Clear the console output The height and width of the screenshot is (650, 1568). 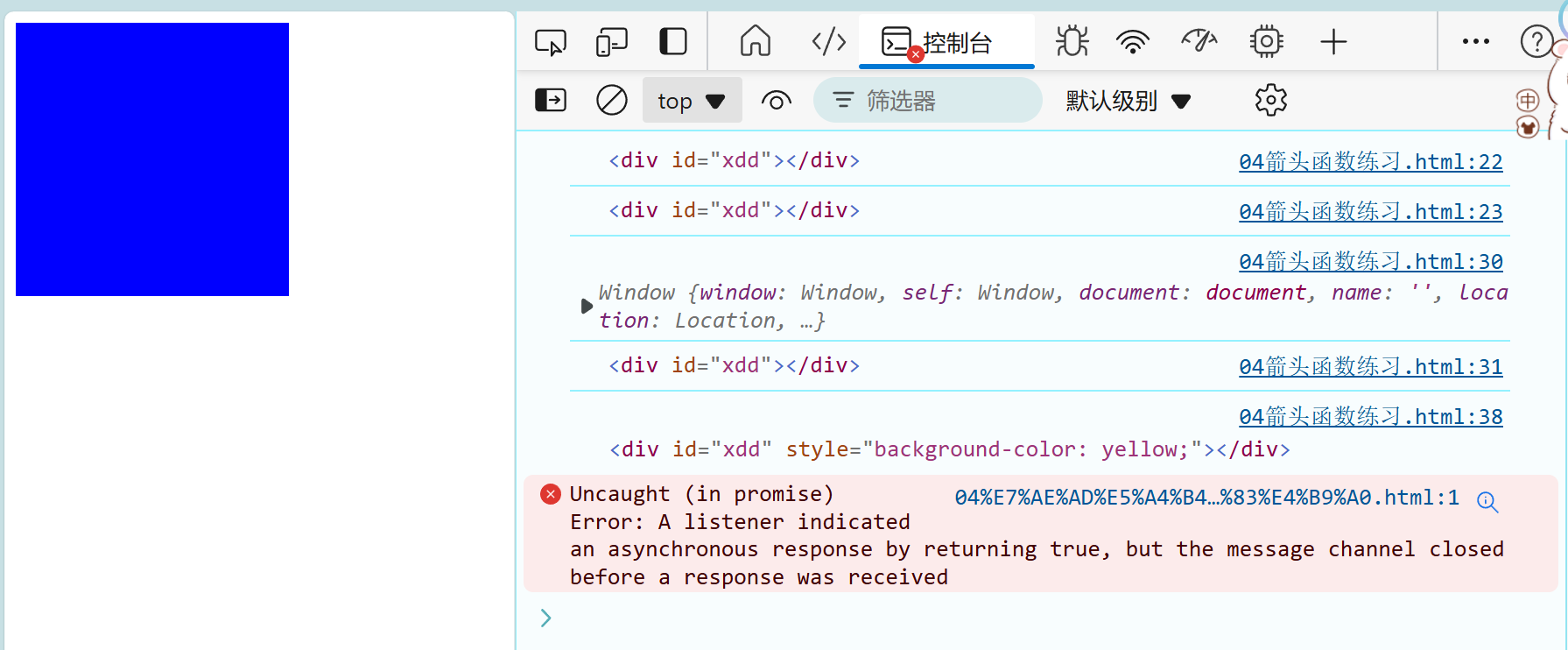pyautogui.click(x=612, y=100)
